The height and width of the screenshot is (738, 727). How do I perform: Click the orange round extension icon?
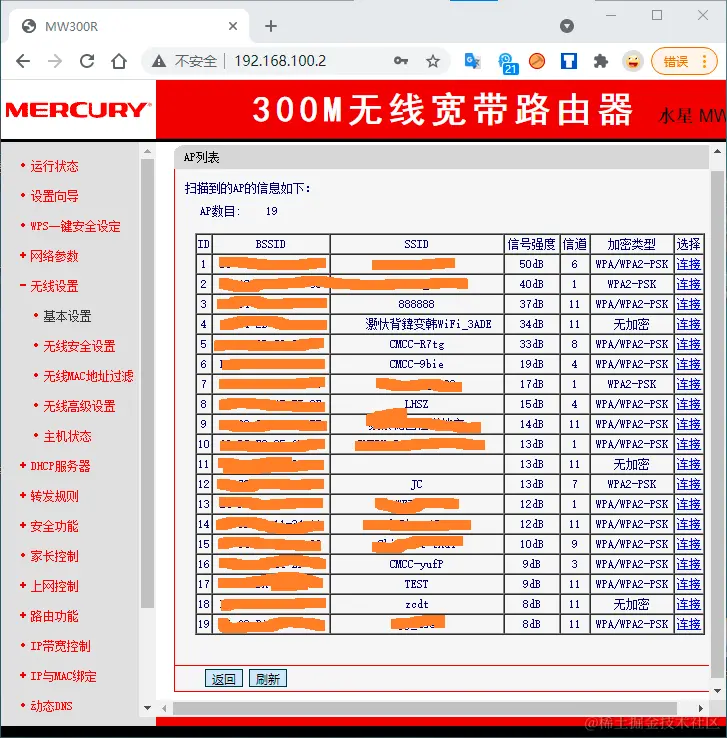(x=537, y=61)
